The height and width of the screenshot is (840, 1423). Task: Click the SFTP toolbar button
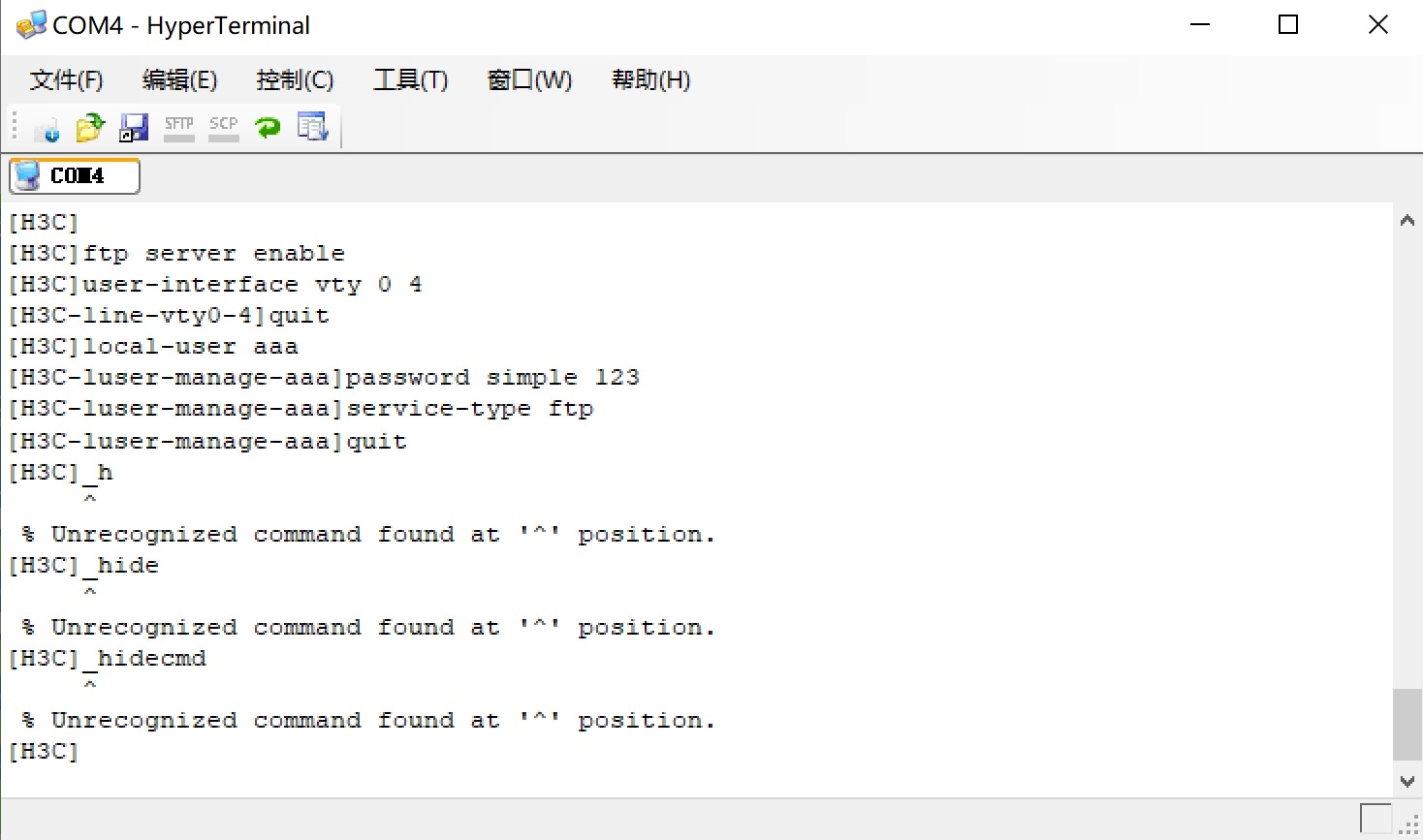point(178,127)
